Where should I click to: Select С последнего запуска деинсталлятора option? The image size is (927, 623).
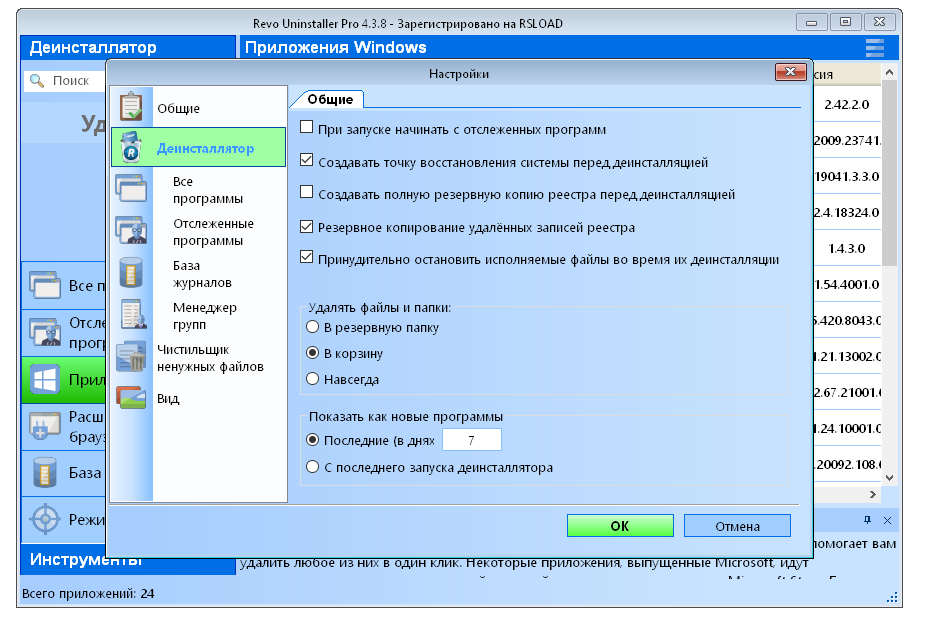(x=312, y=467)
